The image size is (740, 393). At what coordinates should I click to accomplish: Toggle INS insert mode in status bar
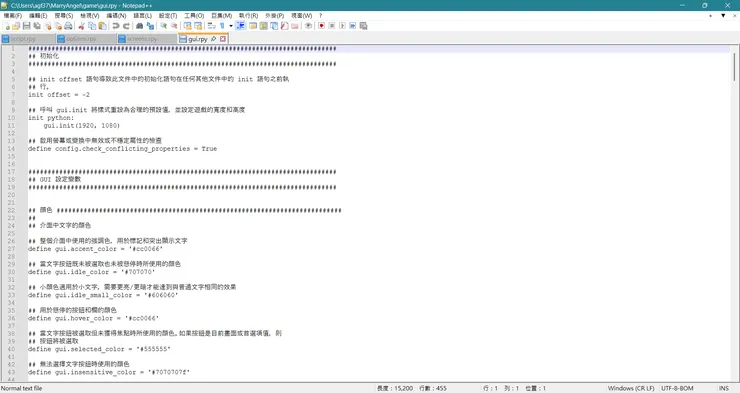pyautogui.click(x=724, y=388)
